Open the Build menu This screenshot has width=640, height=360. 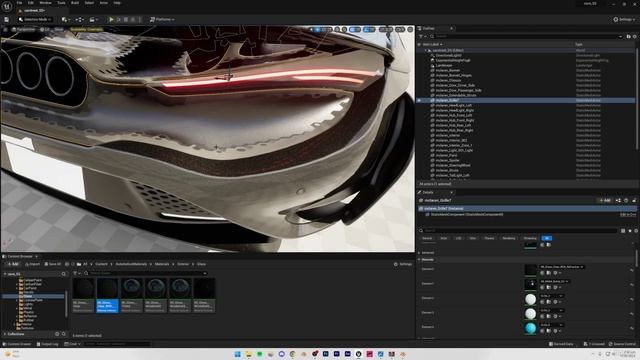coord(75,3)
